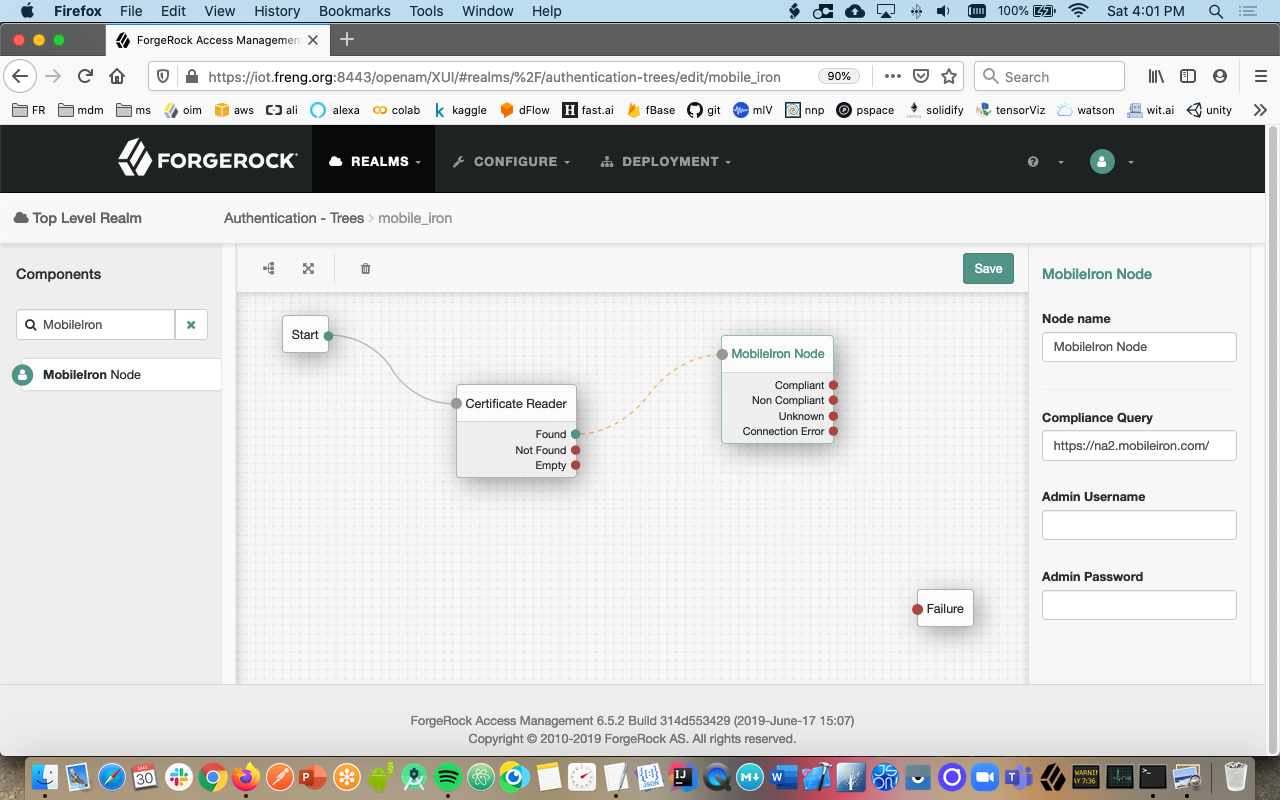Clear the component search with X button
This screenshot has height=800, width=1280.
(x=191, y=325)
